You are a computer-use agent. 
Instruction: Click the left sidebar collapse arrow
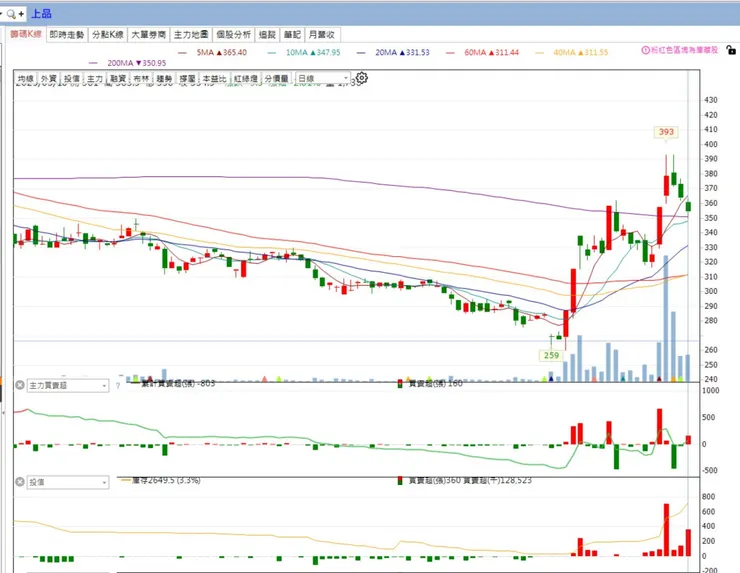click(3, 413)
